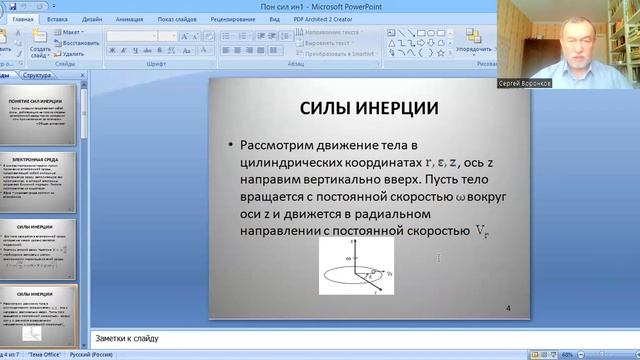Apply bulleted list

[227, 36]
